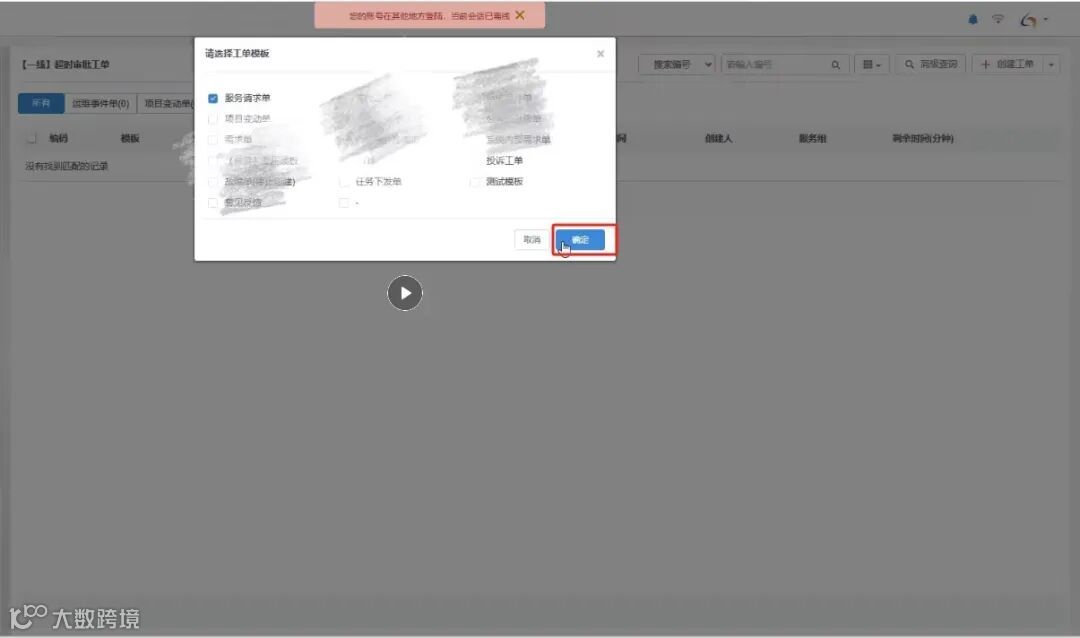Screen dimensions: 1080x638
Task: Check the 测试模板 checkbox
Action: pyautogui.click(x=475, y=182)
